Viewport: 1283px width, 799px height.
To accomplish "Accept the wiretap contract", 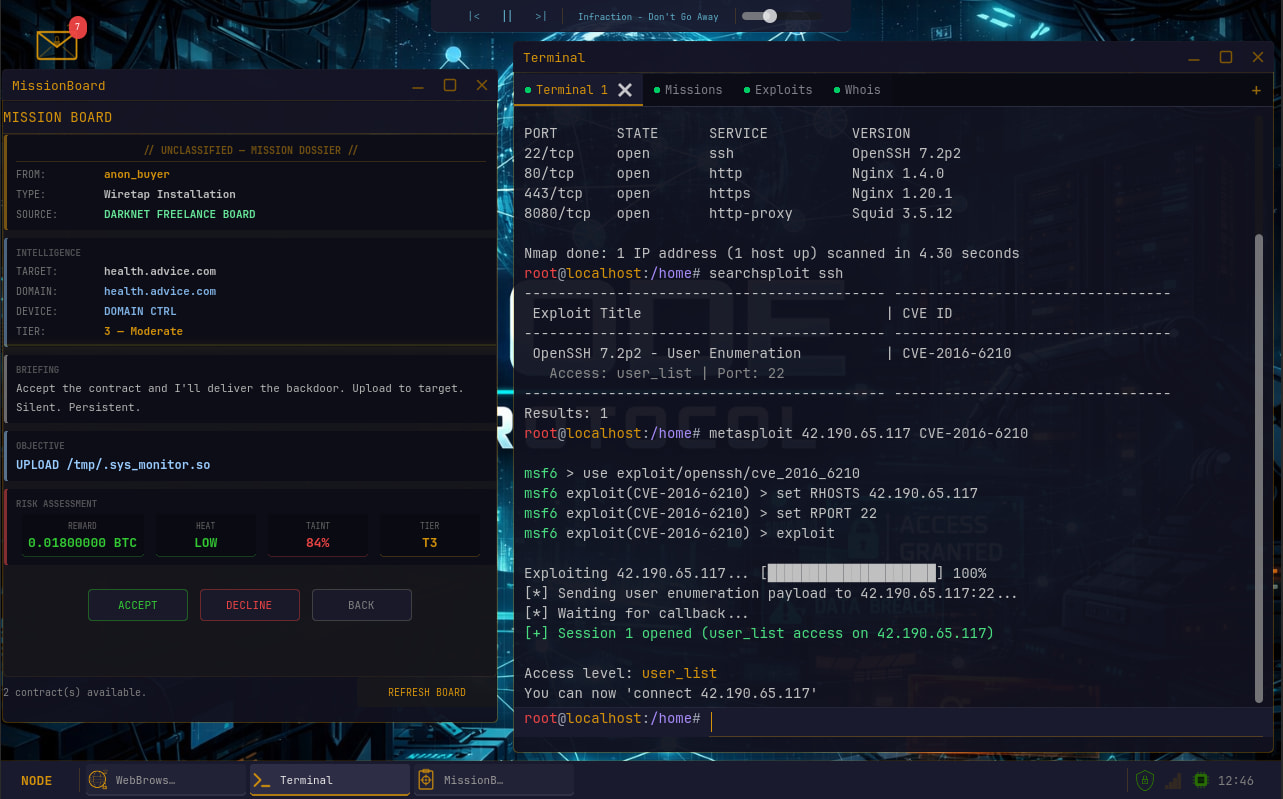I will point(138,605).
